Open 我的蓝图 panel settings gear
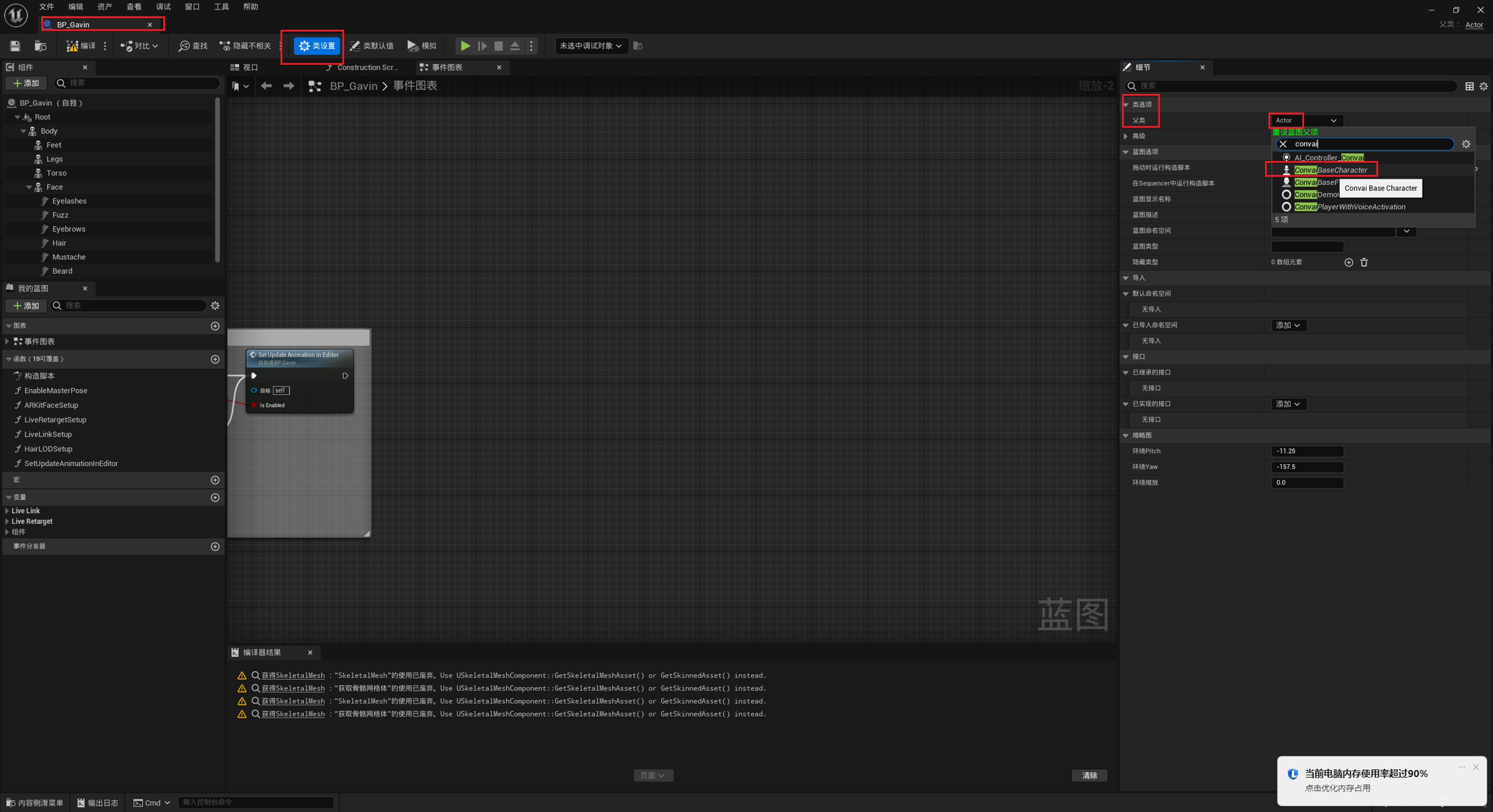The image size is (1493, 812). click(x=215, y=305)
